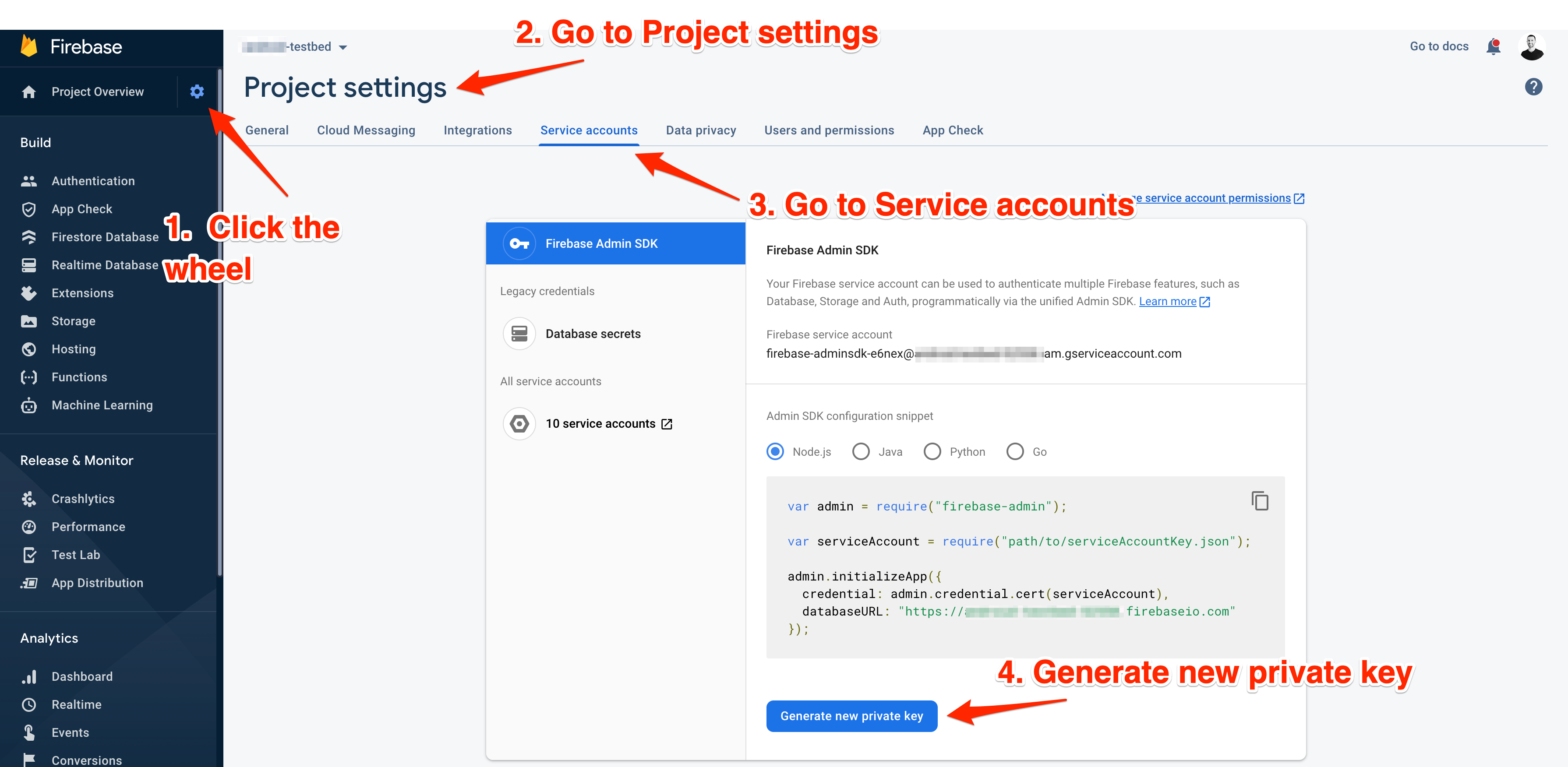Open the notifications bell

pos(1493,47)
